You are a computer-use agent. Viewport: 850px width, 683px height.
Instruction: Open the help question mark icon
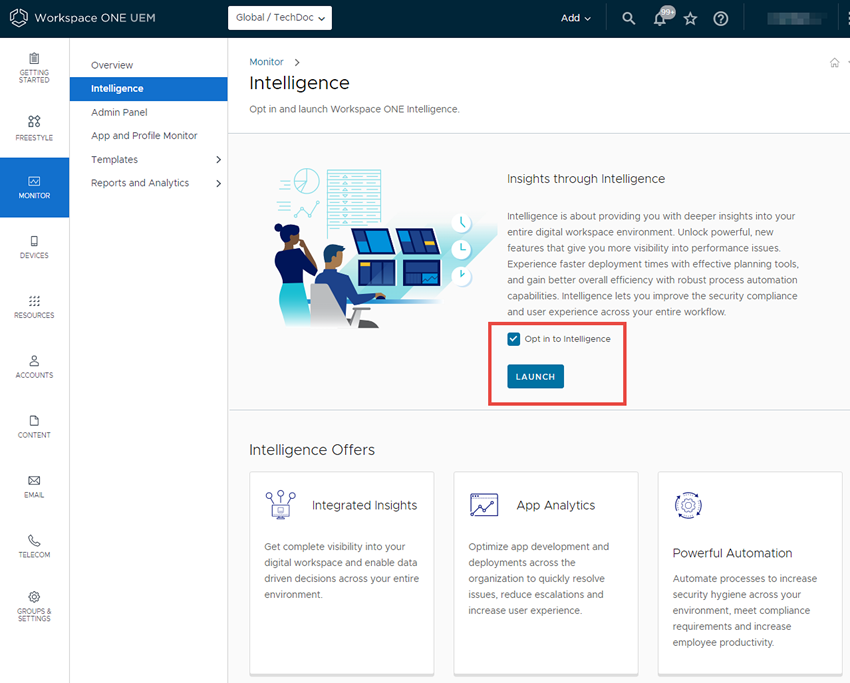720,19
